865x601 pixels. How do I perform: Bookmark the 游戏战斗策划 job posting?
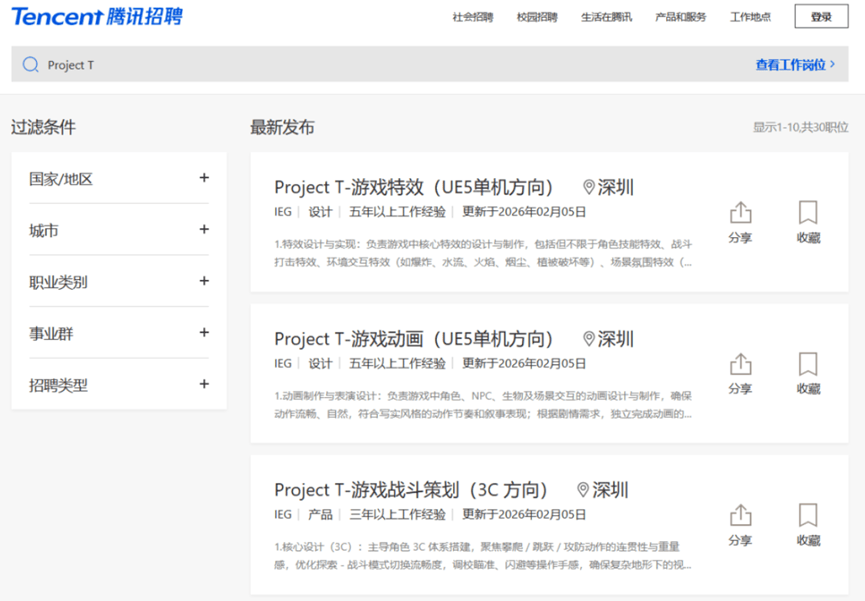point(808,525)
